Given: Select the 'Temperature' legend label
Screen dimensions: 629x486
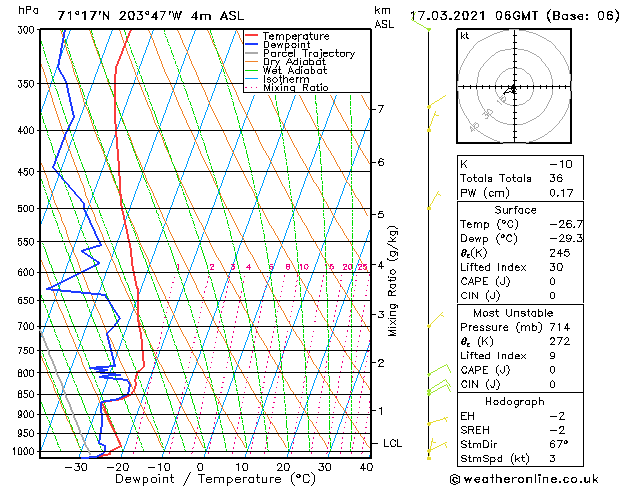Looking at the screenshot, I should (296, 36).
